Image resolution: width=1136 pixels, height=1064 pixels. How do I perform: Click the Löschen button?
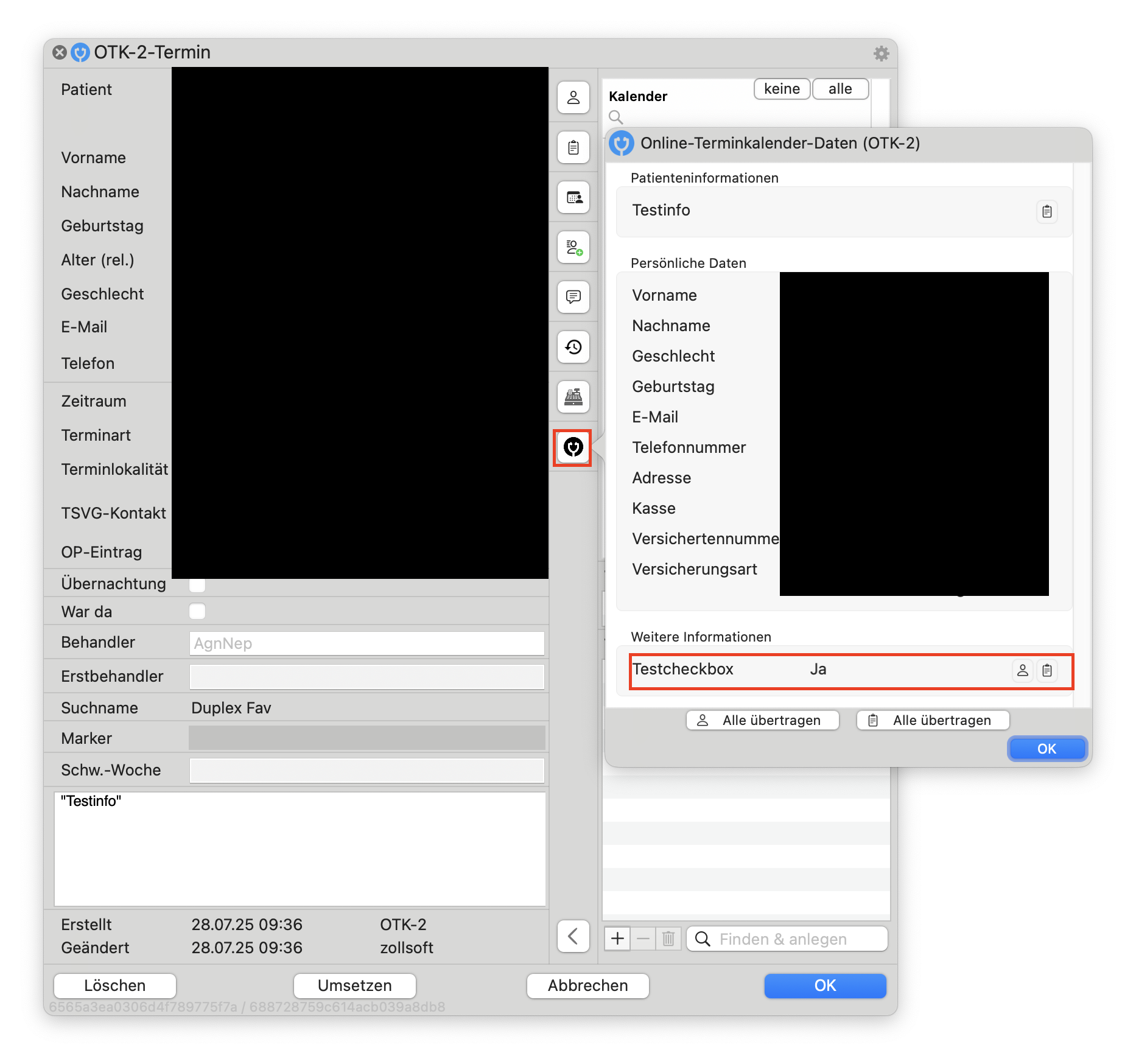coord(115,985)
